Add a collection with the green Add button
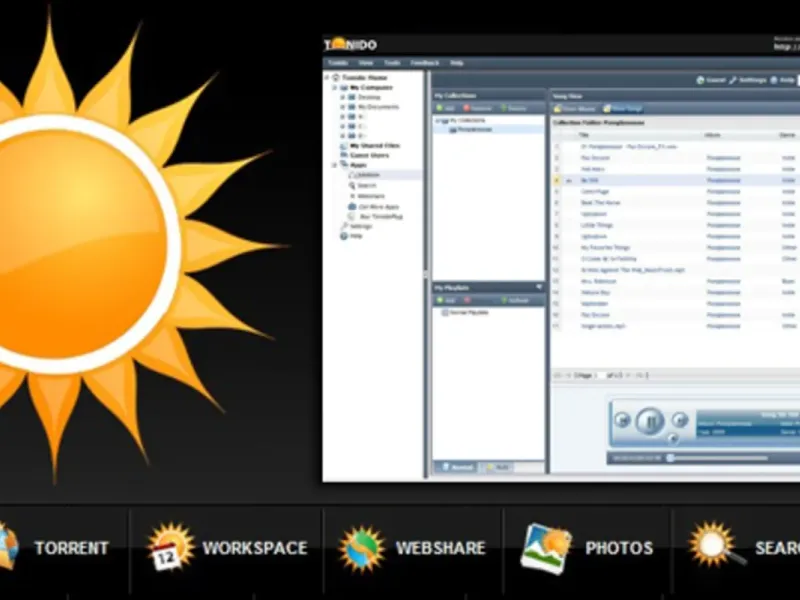 (445, 108)
